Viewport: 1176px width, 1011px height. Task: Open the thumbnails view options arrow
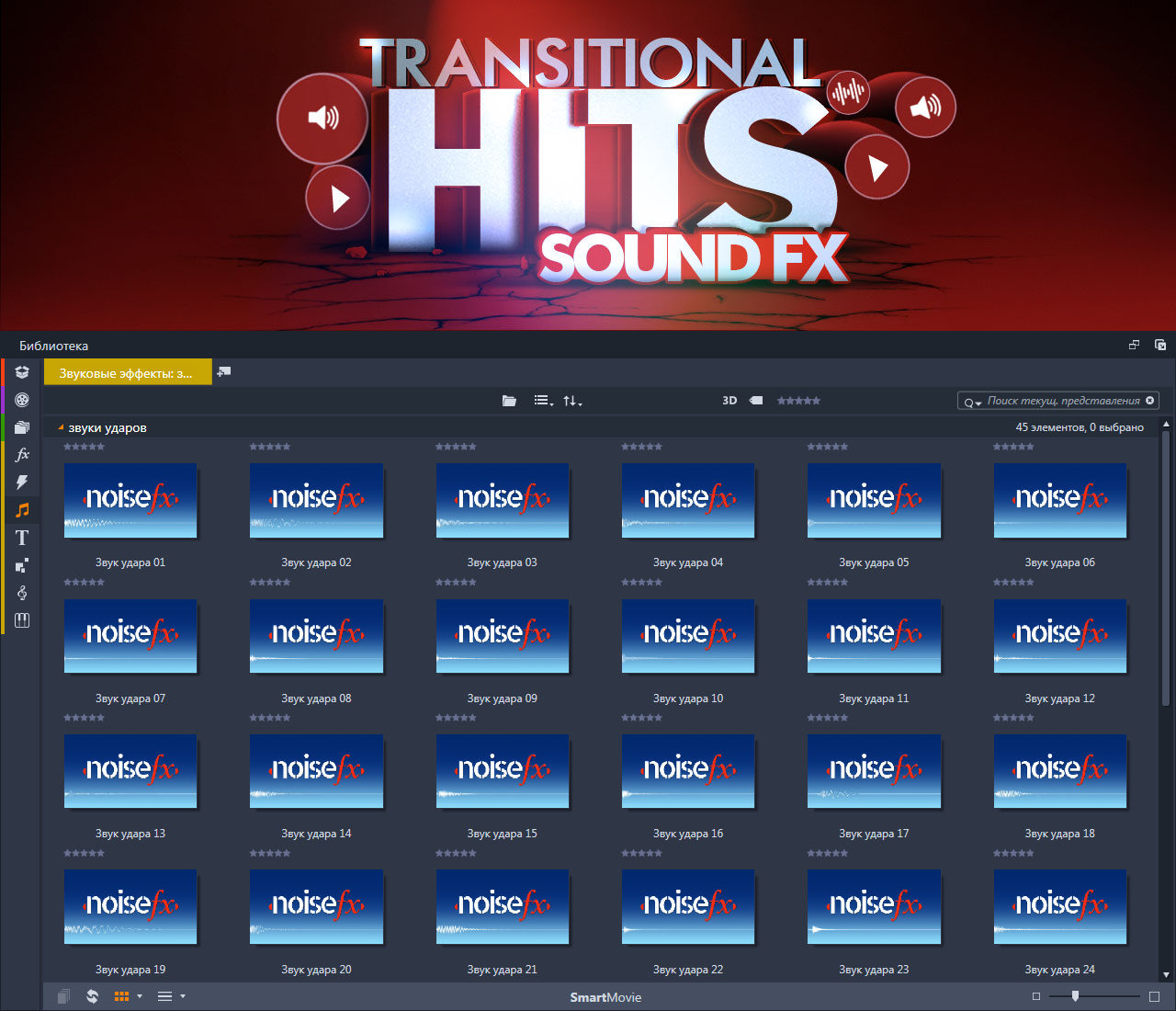(140, 996)
